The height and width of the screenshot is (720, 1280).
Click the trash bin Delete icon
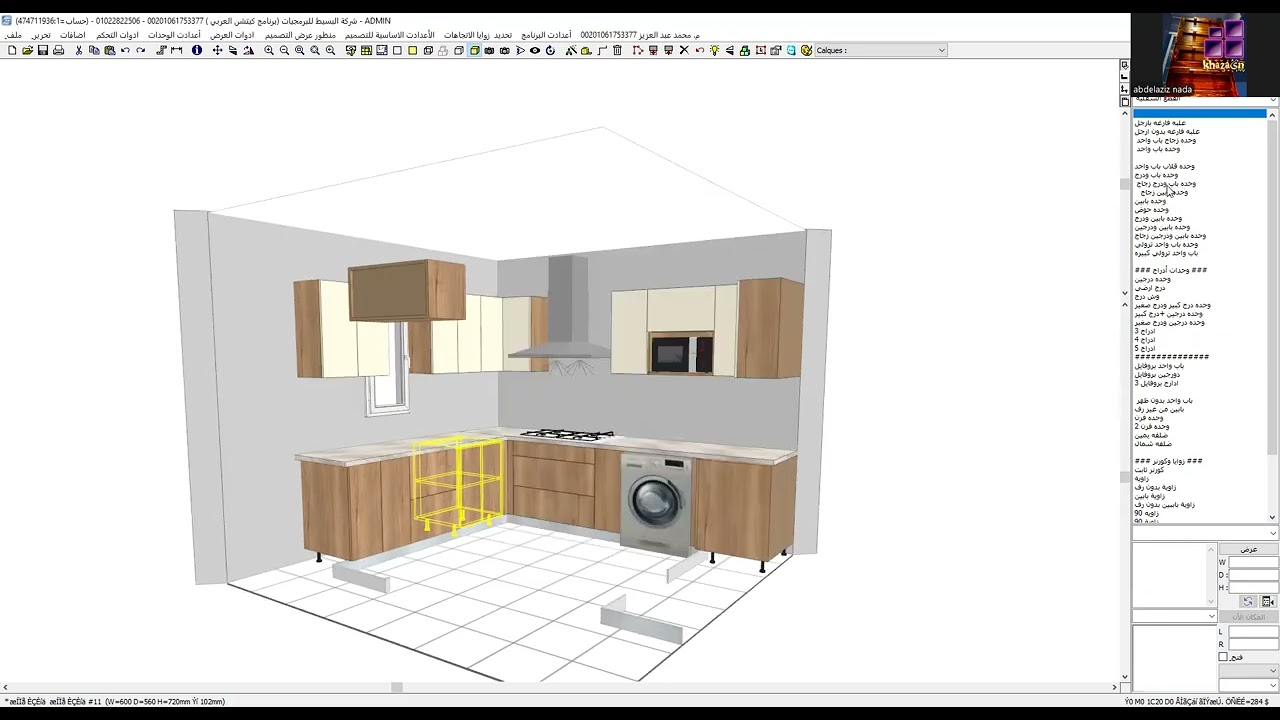pyautogui.click(x=617, y=50)
